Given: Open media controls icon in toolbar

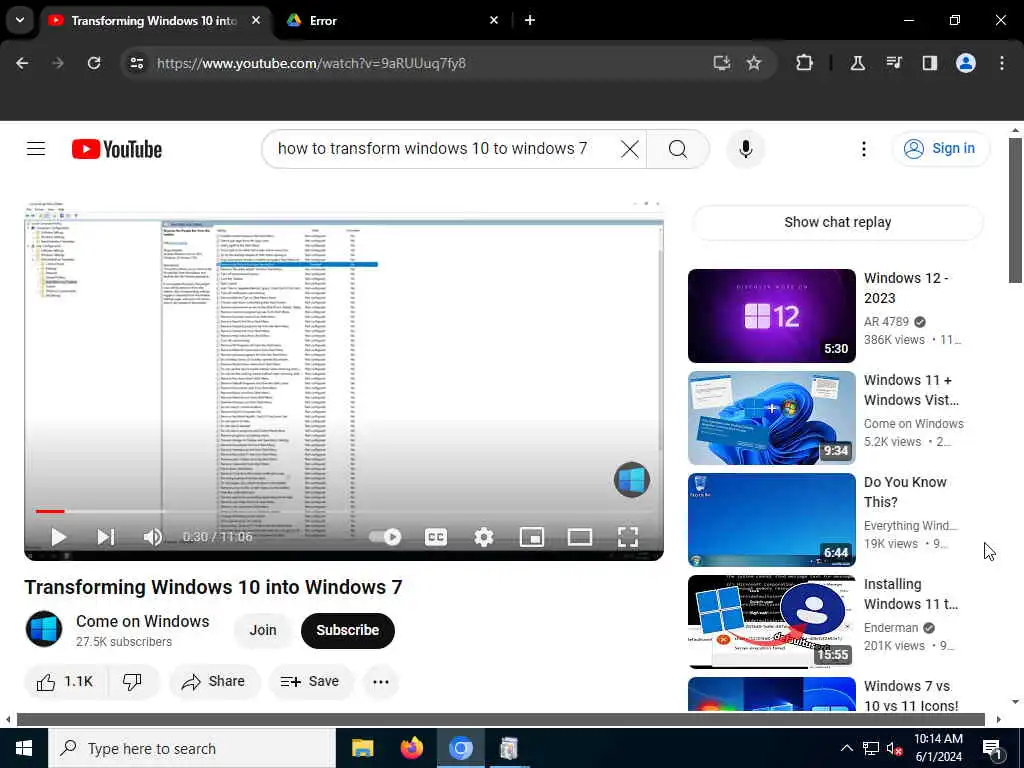Looking at the screenshot, I should click(x=894, y=63).
